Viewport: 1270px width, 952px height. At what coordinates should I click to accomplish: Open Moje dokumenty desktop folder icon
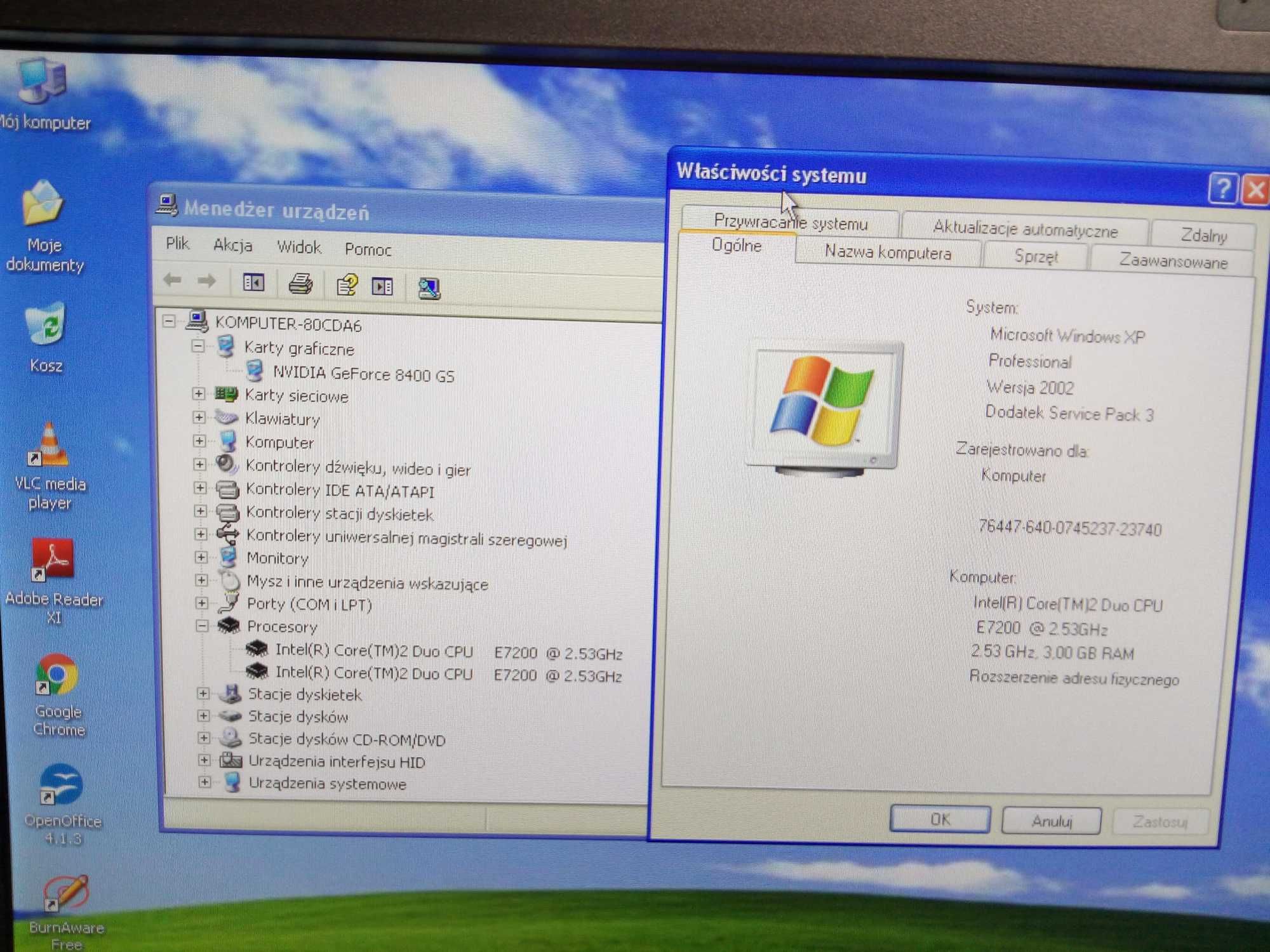tap(43, 203)
